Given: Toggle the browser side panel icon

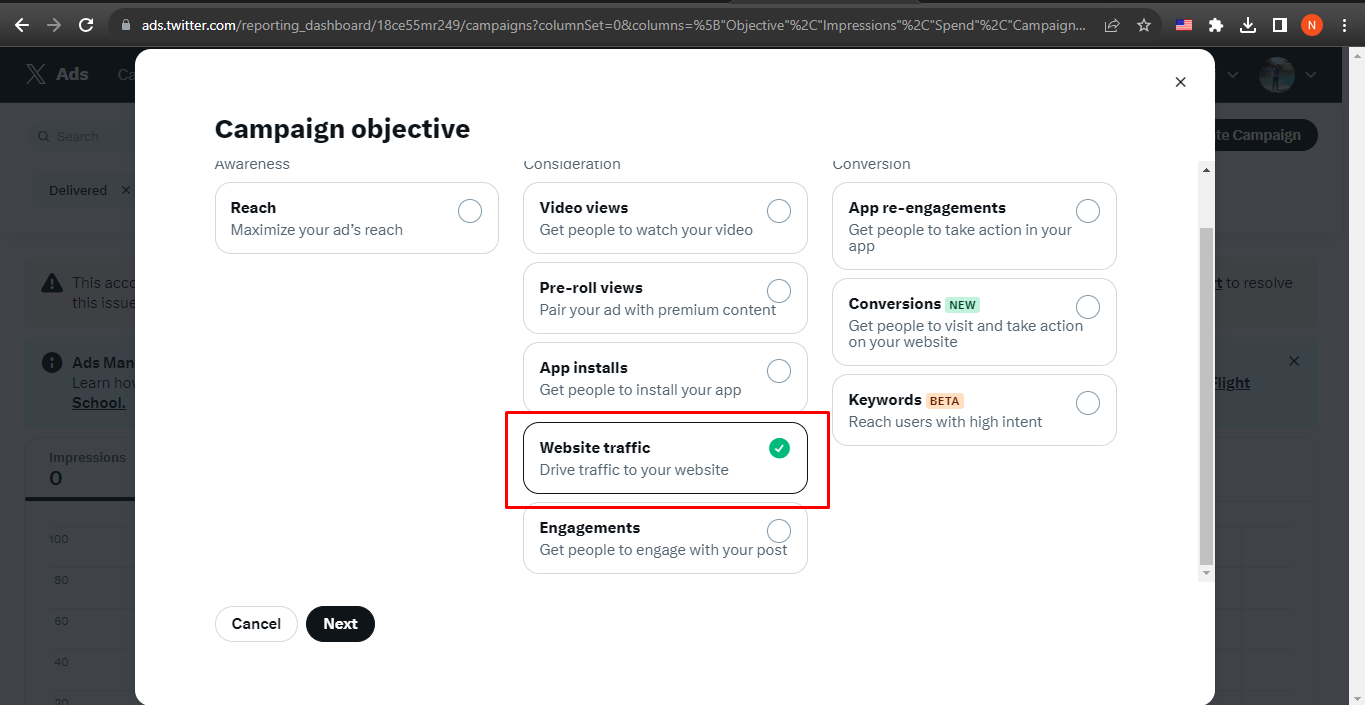Looking at the screenshot, I should click(x=1279, y=25).
